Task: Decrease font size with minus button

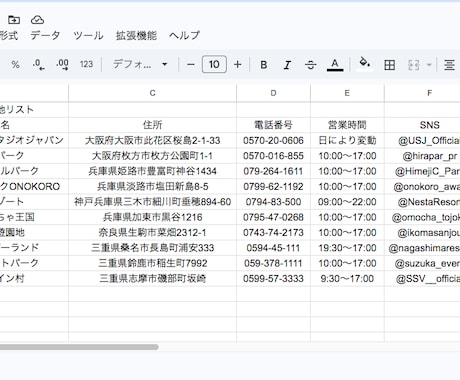Action: pyautogui.click(x=191, y=64)
